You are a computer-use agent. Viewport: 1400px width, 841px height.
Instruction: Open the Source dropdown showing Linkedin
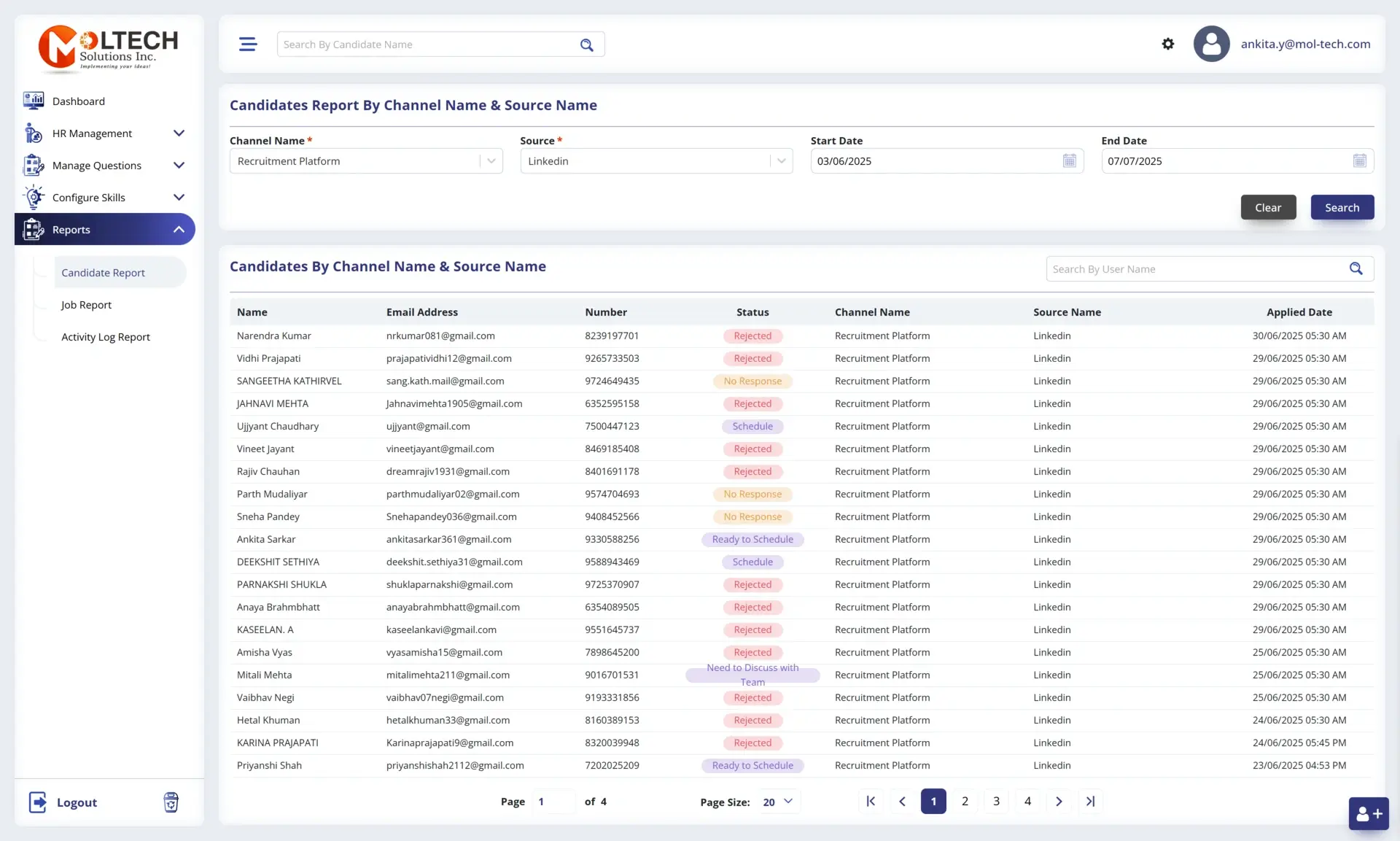click(781, 161)
